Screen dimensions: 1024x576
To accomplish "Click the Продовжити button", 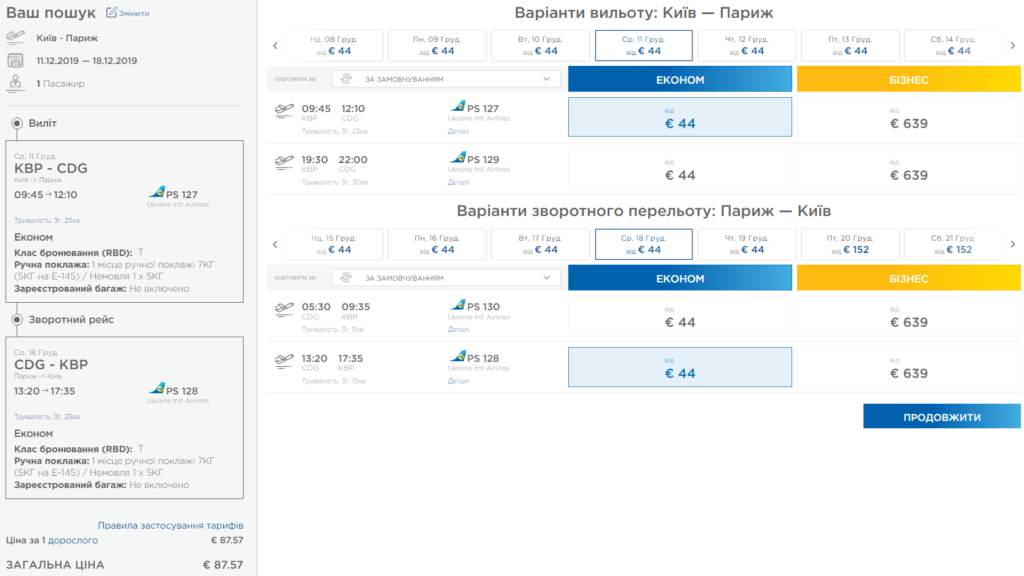I will (x=942, y=417).
